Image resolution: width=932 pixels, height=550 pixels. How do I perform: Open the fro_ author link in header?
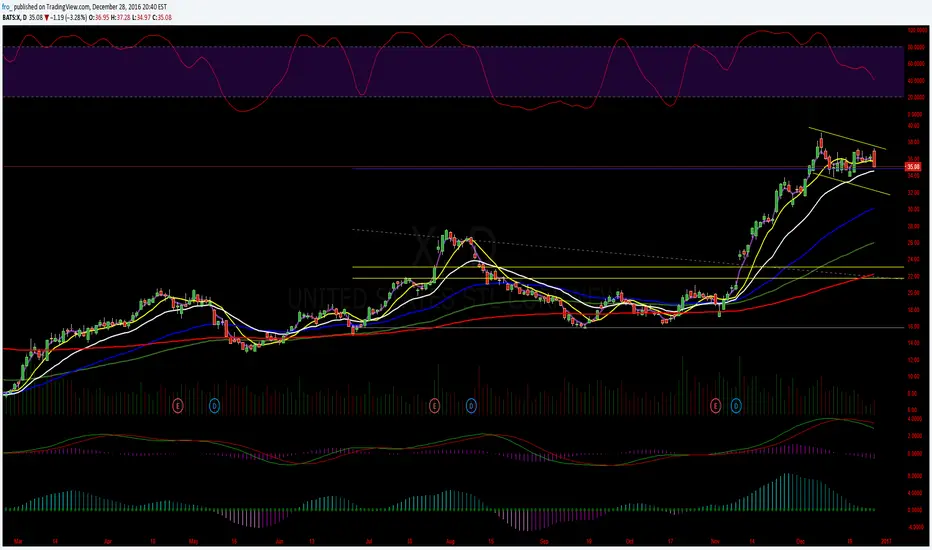7,7
